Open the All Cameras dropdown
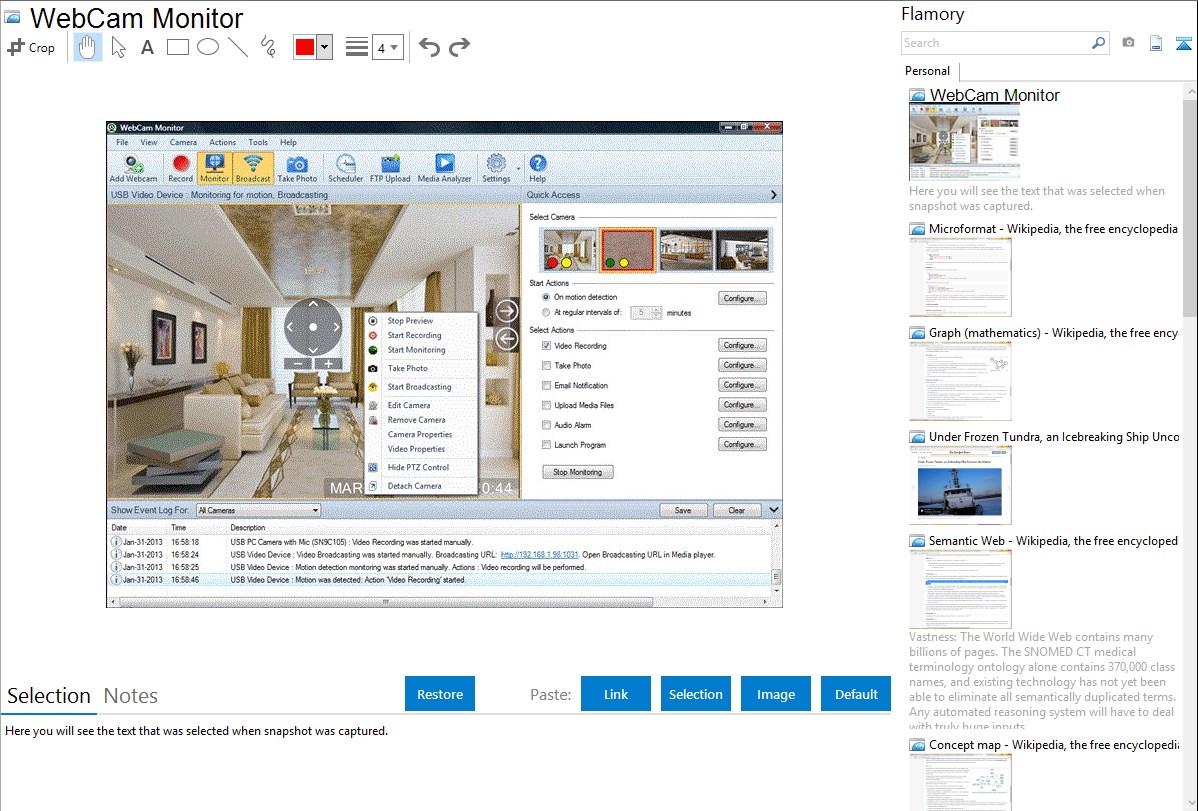The height and width of the screenshot is (811, 1198). pos(258,510)
